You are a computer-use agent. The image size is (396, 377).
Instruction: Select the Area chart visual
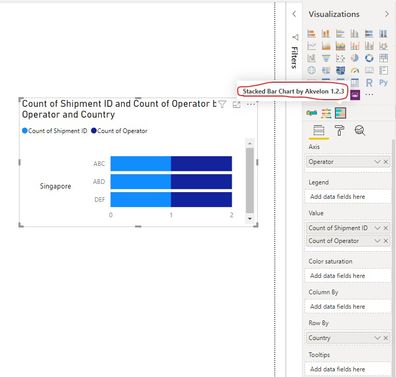point(326,46)
